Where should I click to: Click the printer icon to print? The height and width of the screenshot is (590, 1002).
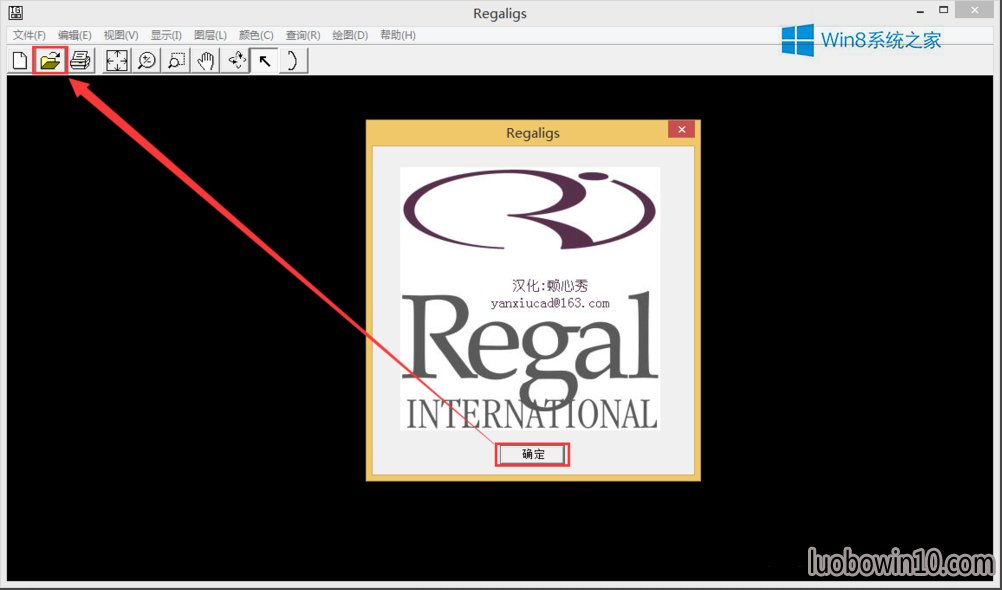tap(81, 61)
